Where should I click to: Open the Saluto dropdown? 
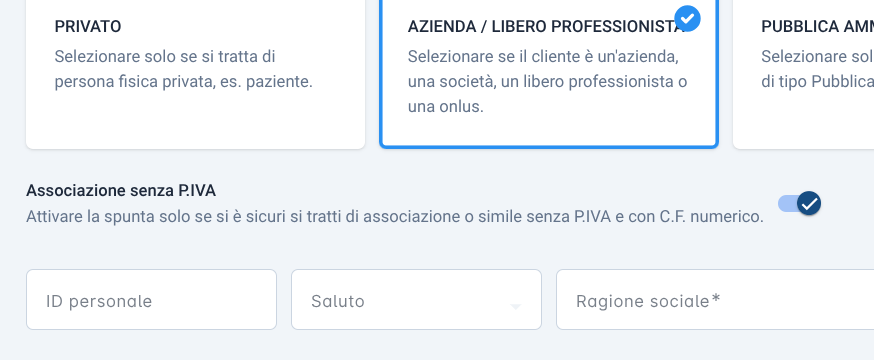coord(416,300)
